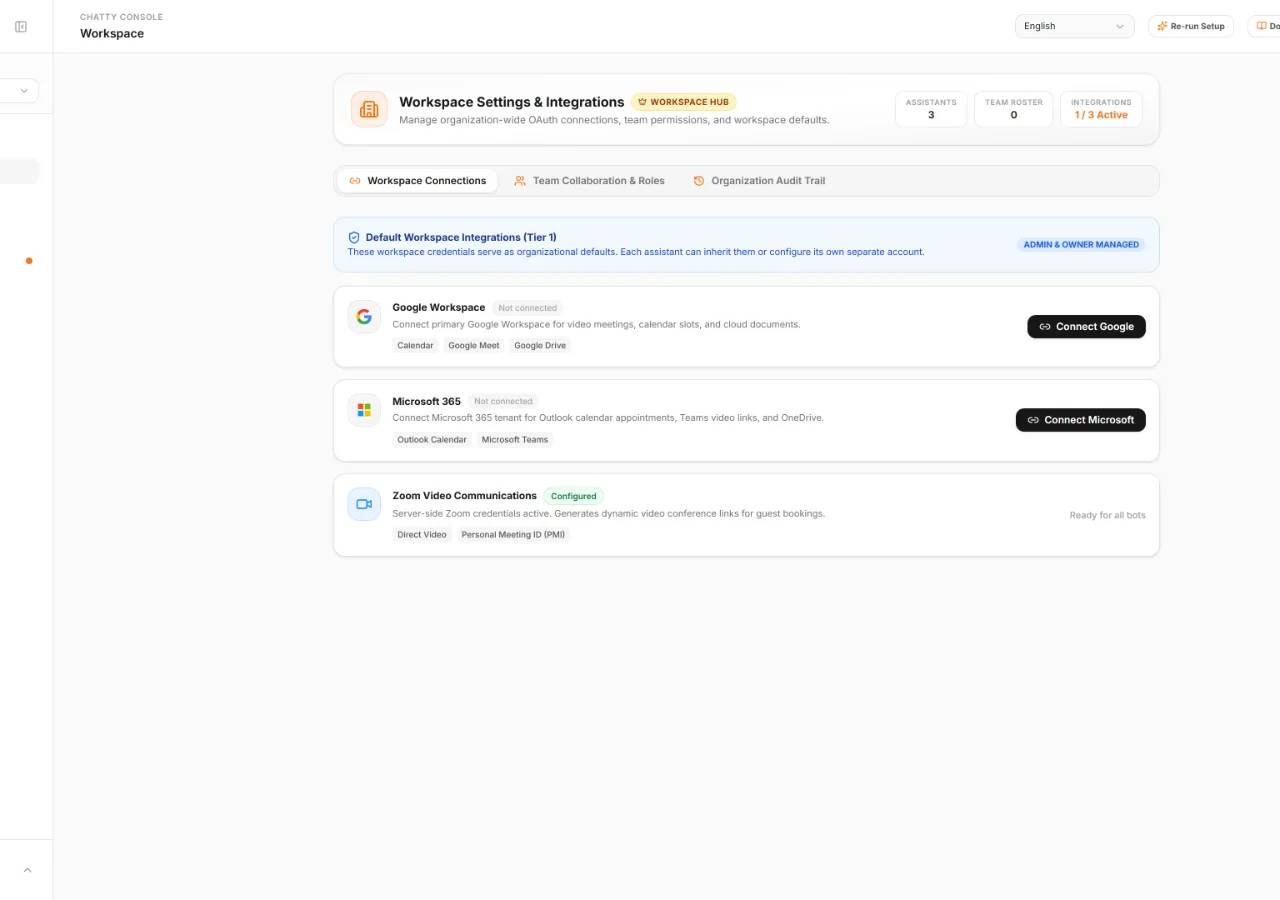Click the Outlook Calendar tag
Screen dimensions: 1280x900
tap(432, 440)
